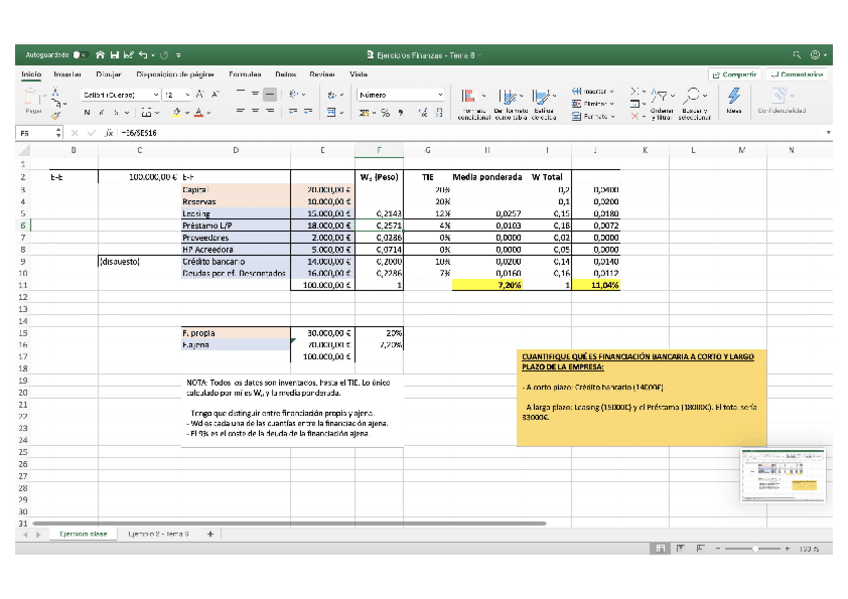
Task: Click the Ideas lightning bolt icon
Action: click(x=734, y=96)
